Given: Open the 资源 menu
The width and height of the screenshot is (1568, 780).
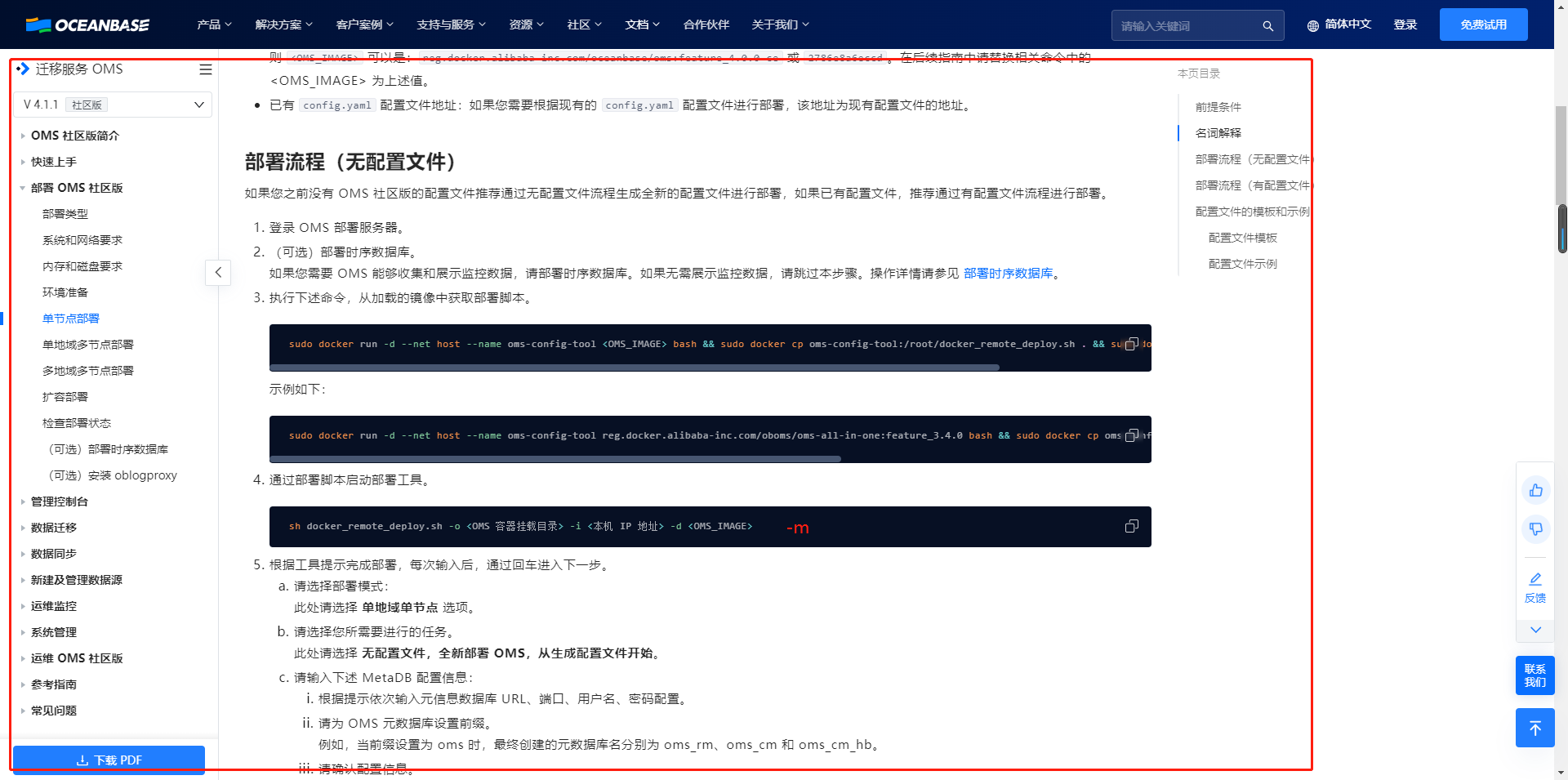Looking at the screenshot, I should point(526,25).
